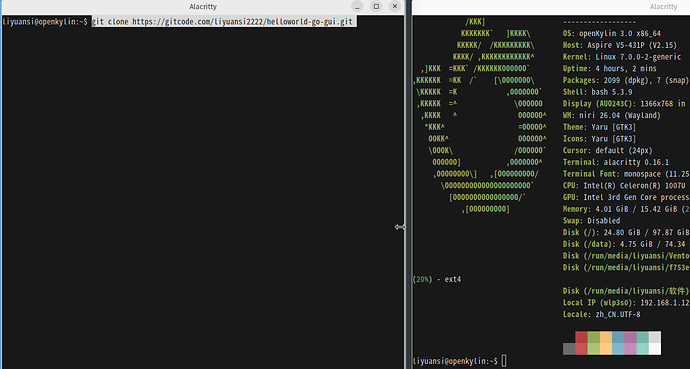Click the WM: niri 26.04 (Wayland) line
Viewport: 690px width, 369px height.
[x=612, y=115]
